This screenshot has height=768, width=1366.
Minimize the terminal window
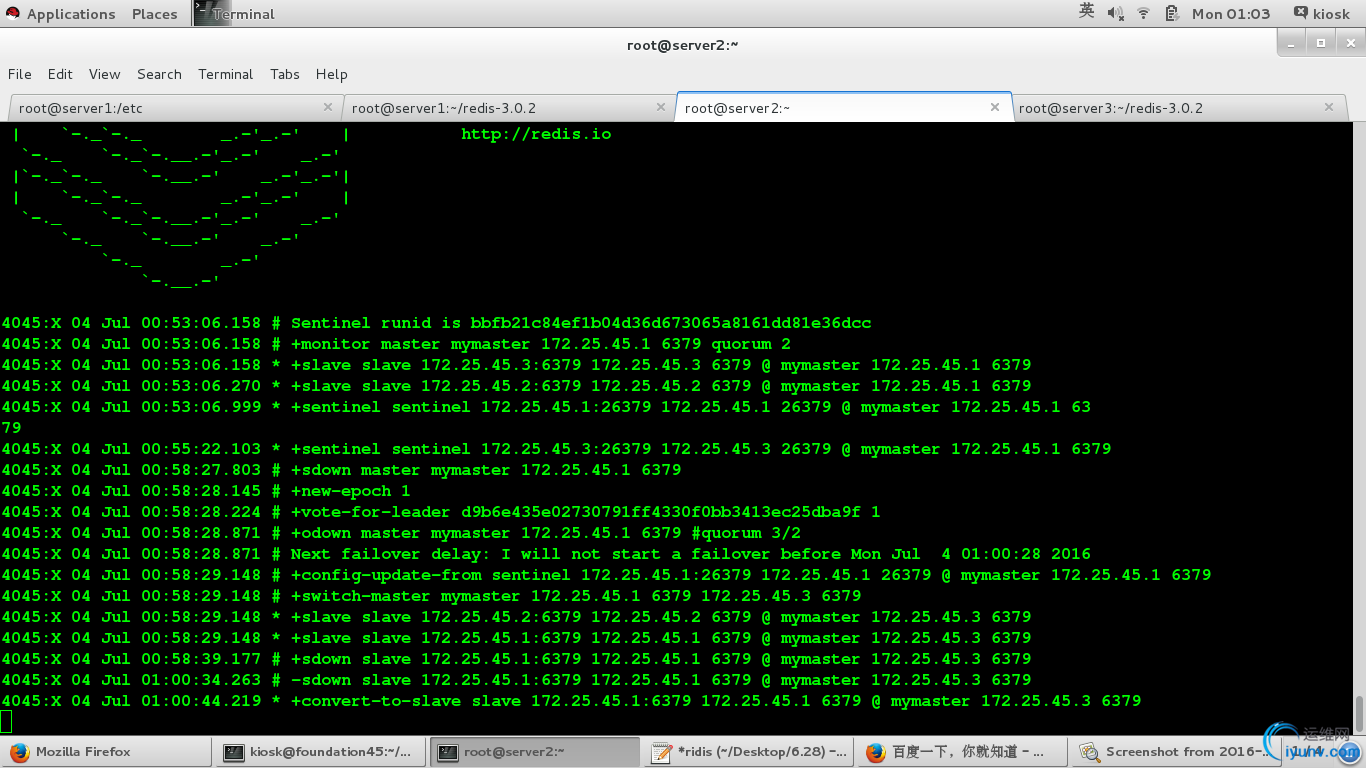point(1292,43)
